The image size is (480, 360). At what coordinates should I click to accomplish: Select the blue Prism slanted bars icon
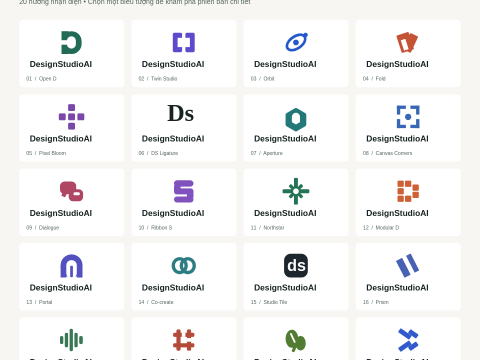pos(407,266)
